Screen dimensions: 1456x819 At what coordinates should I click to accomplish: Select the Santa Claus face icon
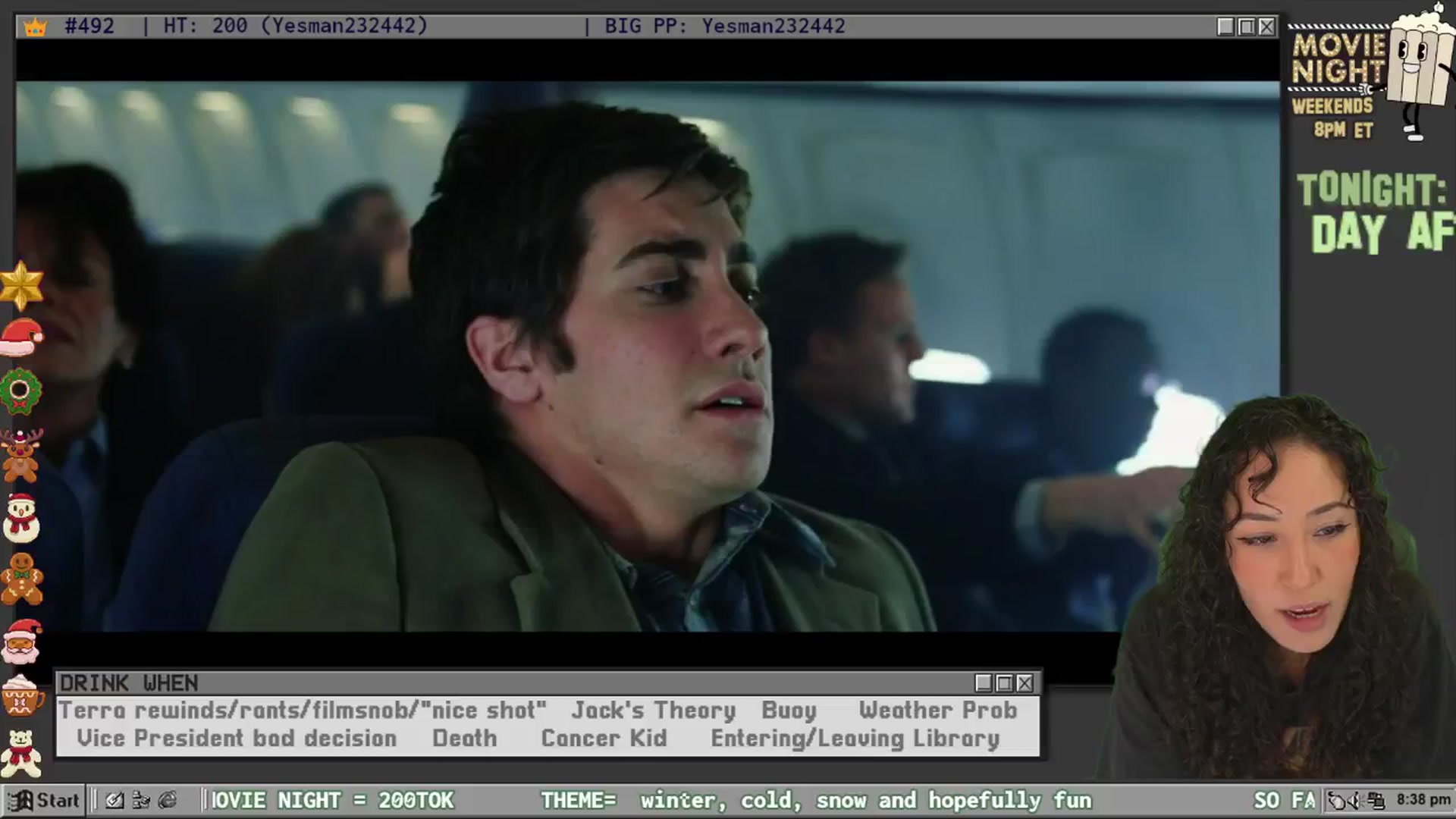pos(21,642)
